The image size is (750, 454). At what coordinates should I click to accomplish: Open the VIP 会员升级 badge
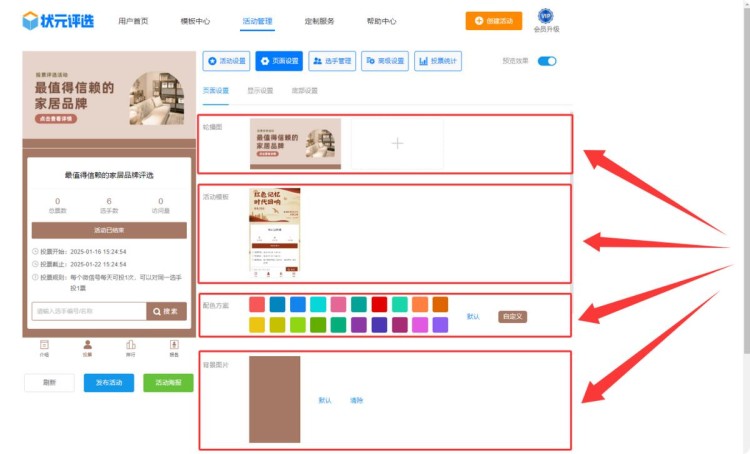546,18
